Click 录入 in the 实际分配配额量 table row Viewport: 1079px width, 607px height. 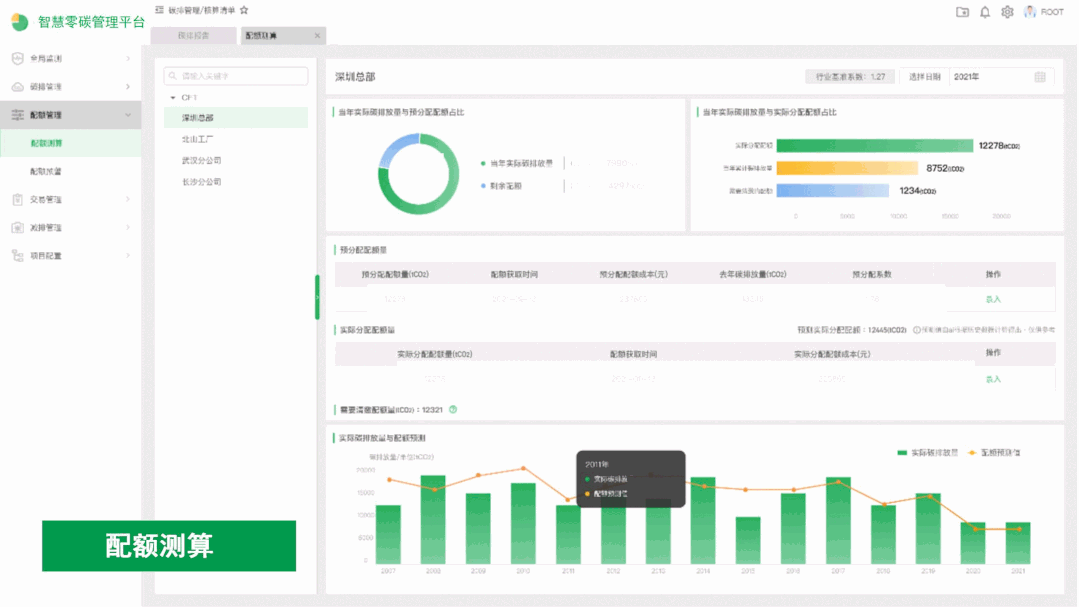[993, 379]
